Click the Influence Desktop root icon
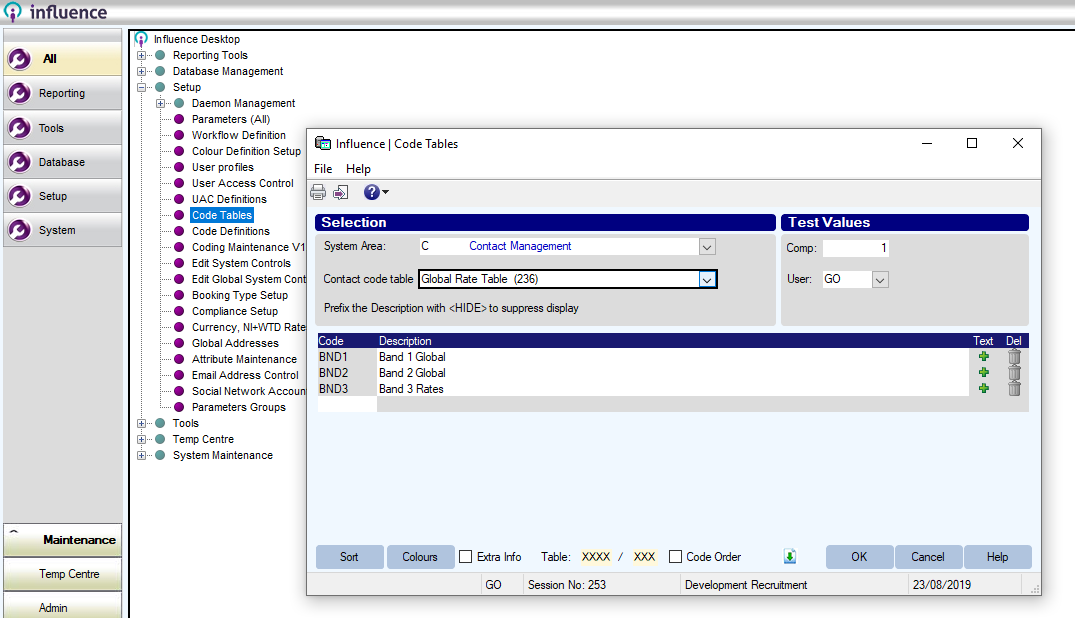 click(141, 39)
